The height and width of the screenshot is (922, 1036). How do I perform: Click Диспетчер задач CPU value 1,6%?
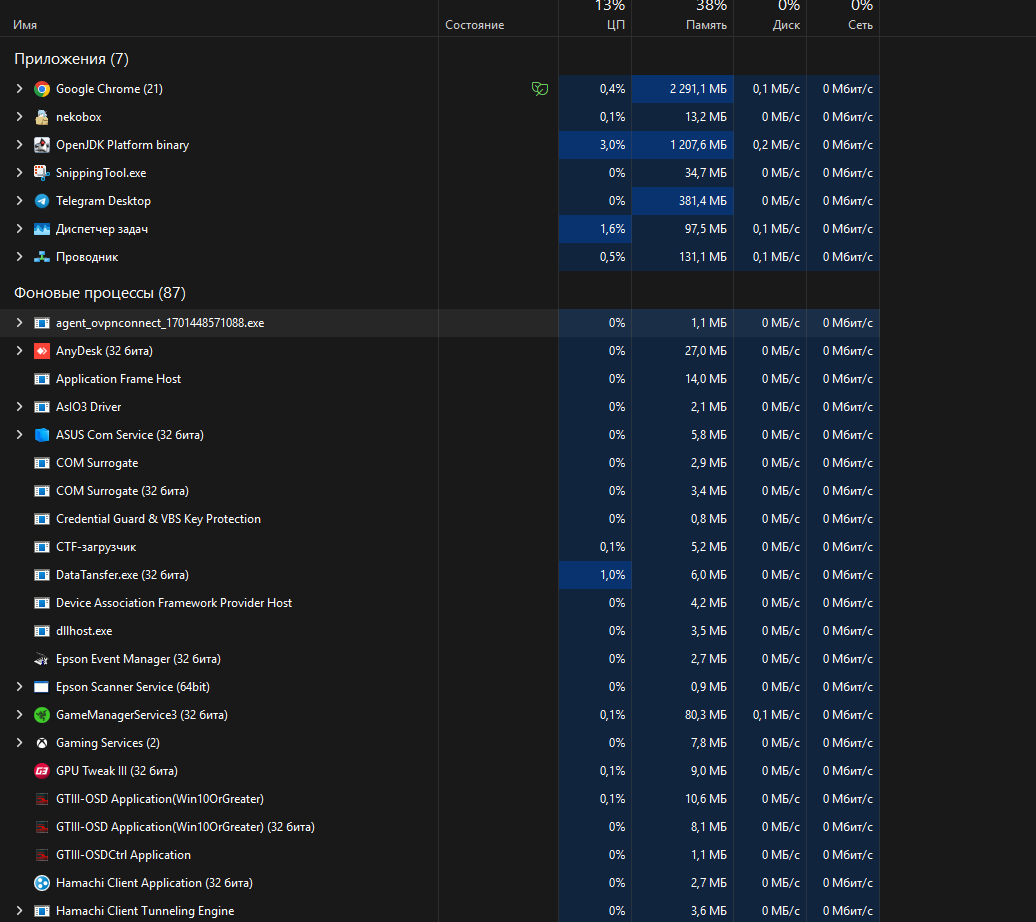pos(612,229)
